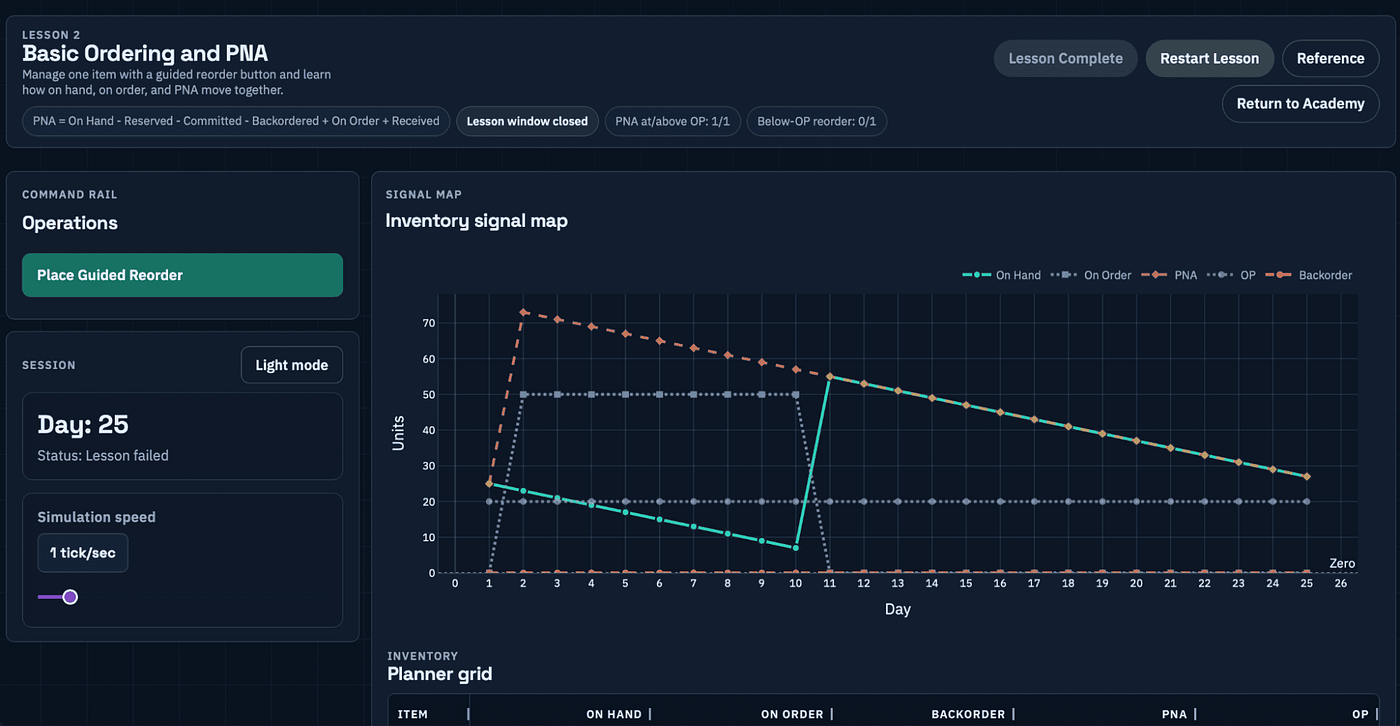This screenshot has height=726, width=1400.
Task: Click the Place Guided Reorder button
Action: click(x=182, y=275)
